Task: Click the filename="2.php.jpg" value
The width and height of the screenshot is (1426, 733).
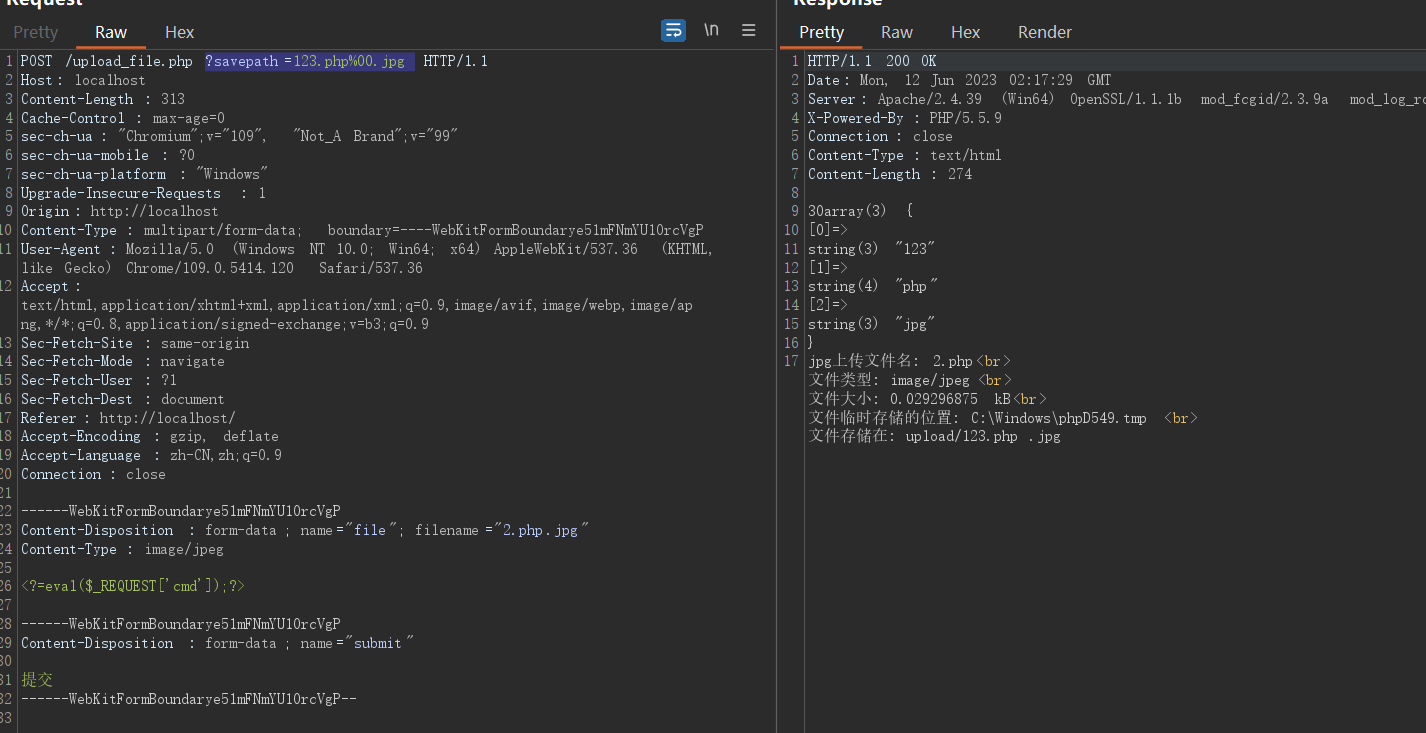Action: pyautogui.click(x=502, y=530)
